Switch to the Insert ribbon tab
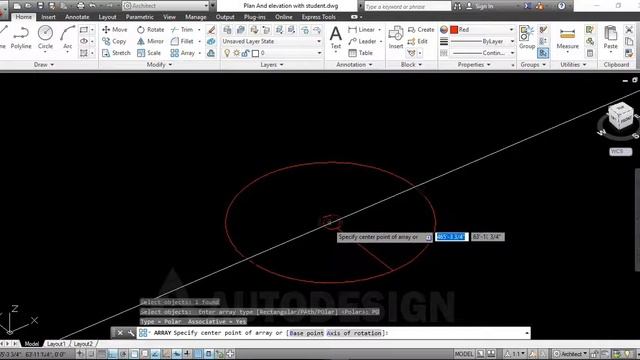 (48, 17)
